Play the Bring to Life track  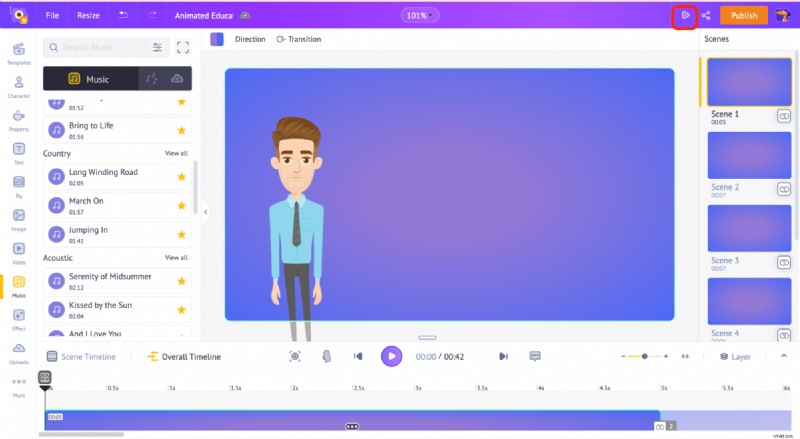[x=56, y=130]
